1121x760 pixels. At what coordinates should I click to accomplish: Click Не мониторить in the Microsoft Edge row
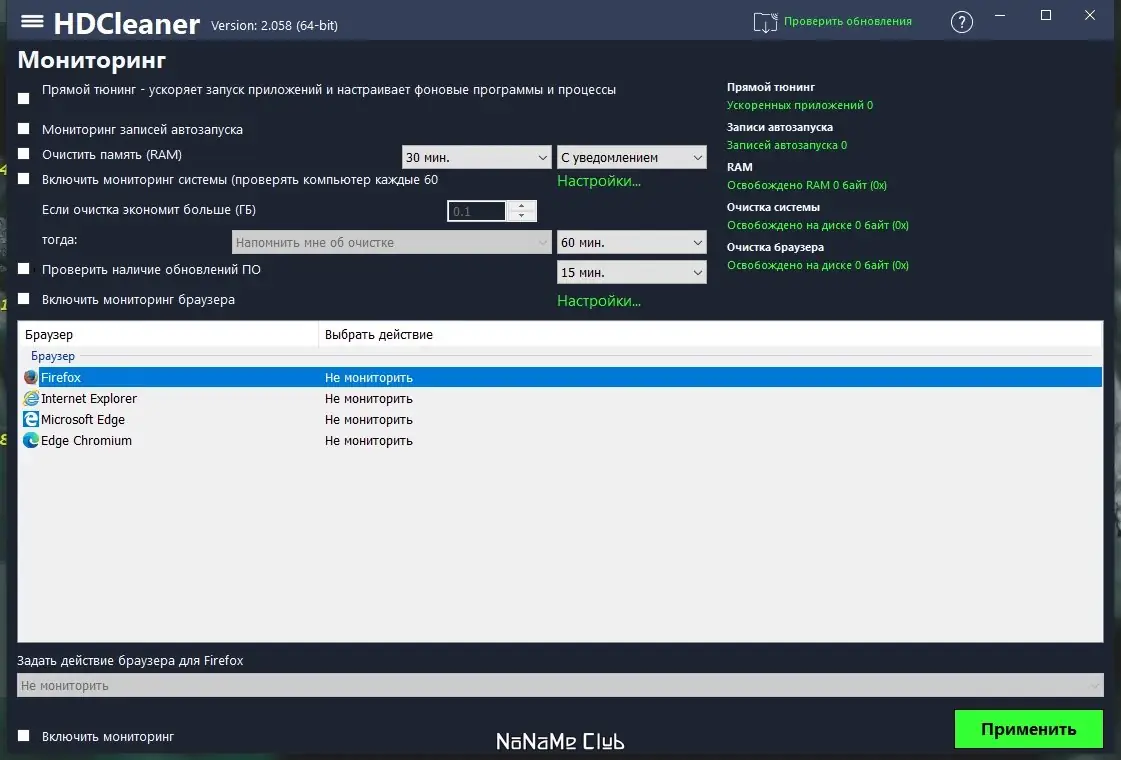(368, 419)
